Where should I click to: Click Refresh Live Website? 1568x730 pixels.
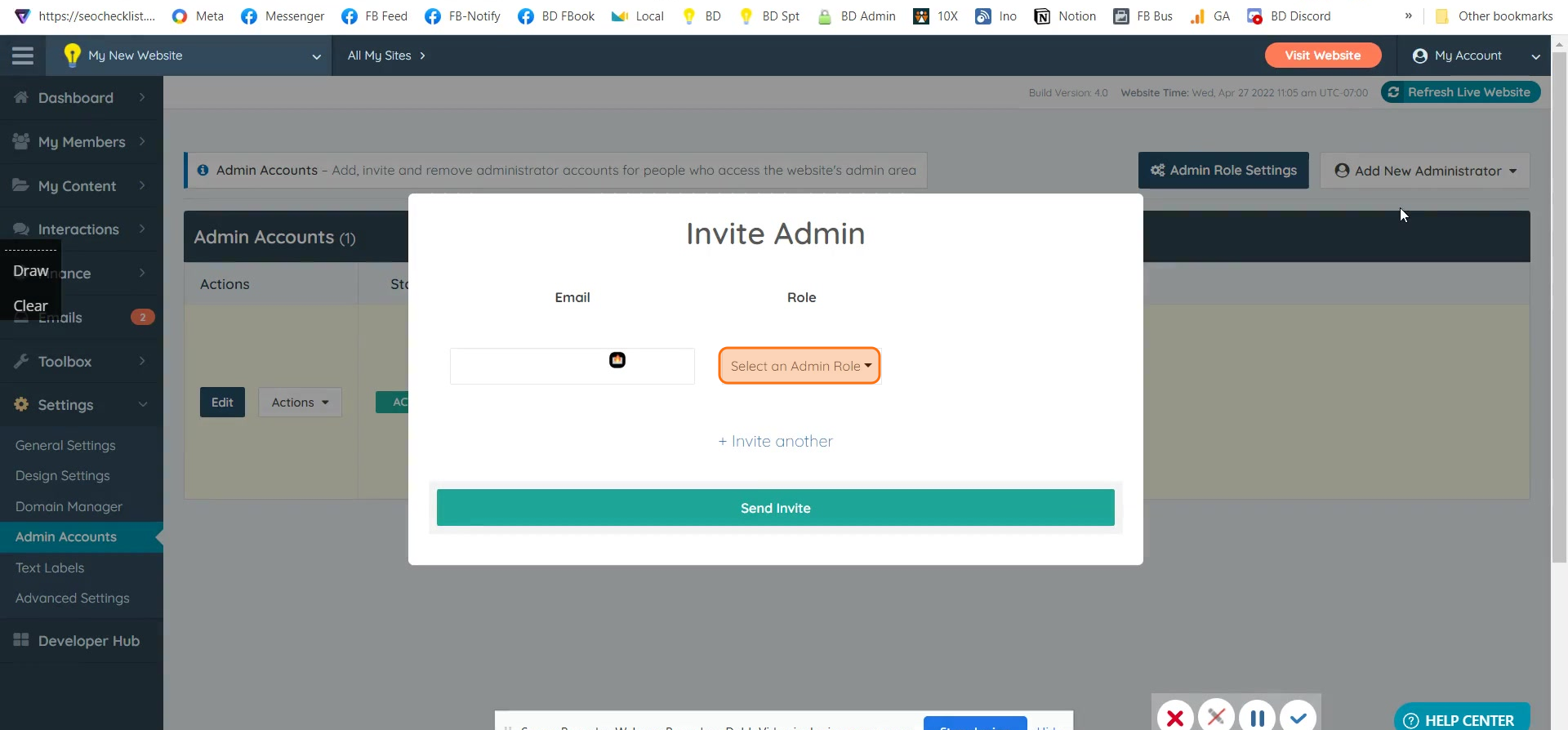point(1461,92)
